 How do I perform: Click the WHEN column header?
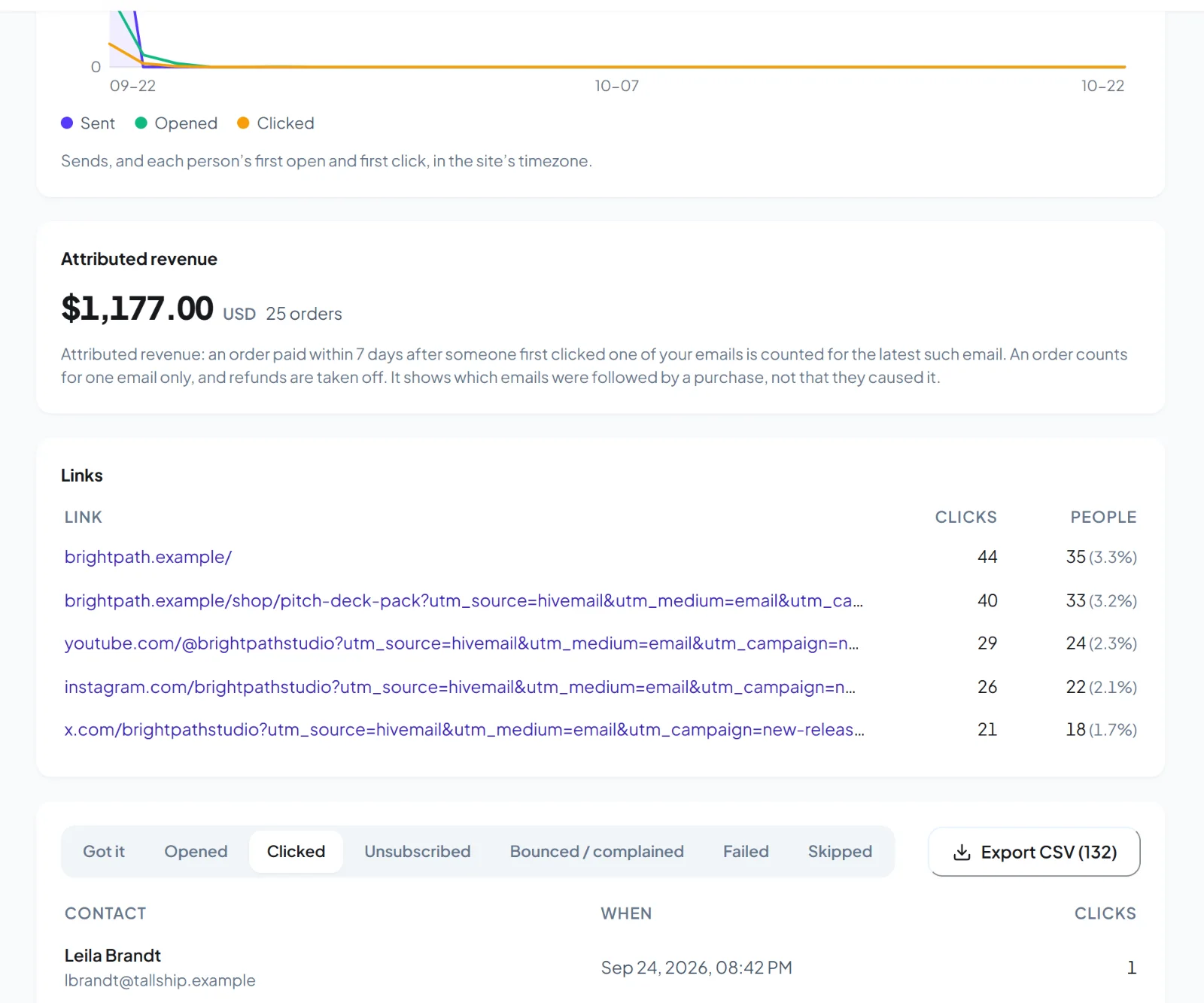pyautogui.click(x=626, y=913)
